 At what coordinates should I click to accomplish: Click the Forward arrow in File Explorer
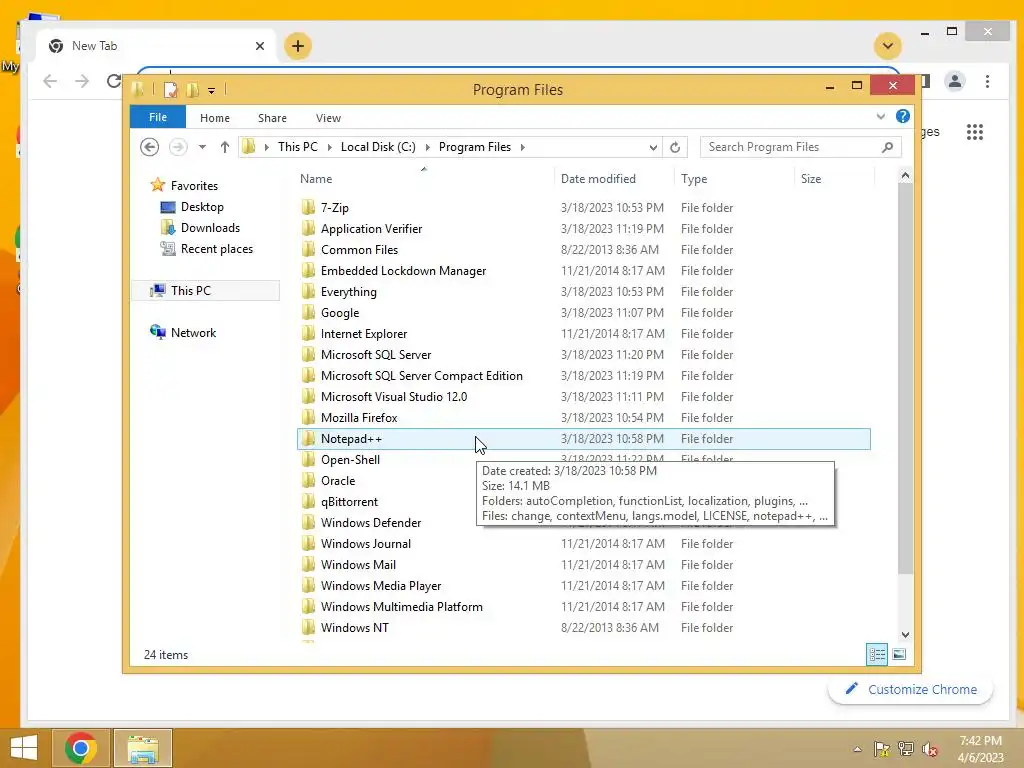point(178,147)
